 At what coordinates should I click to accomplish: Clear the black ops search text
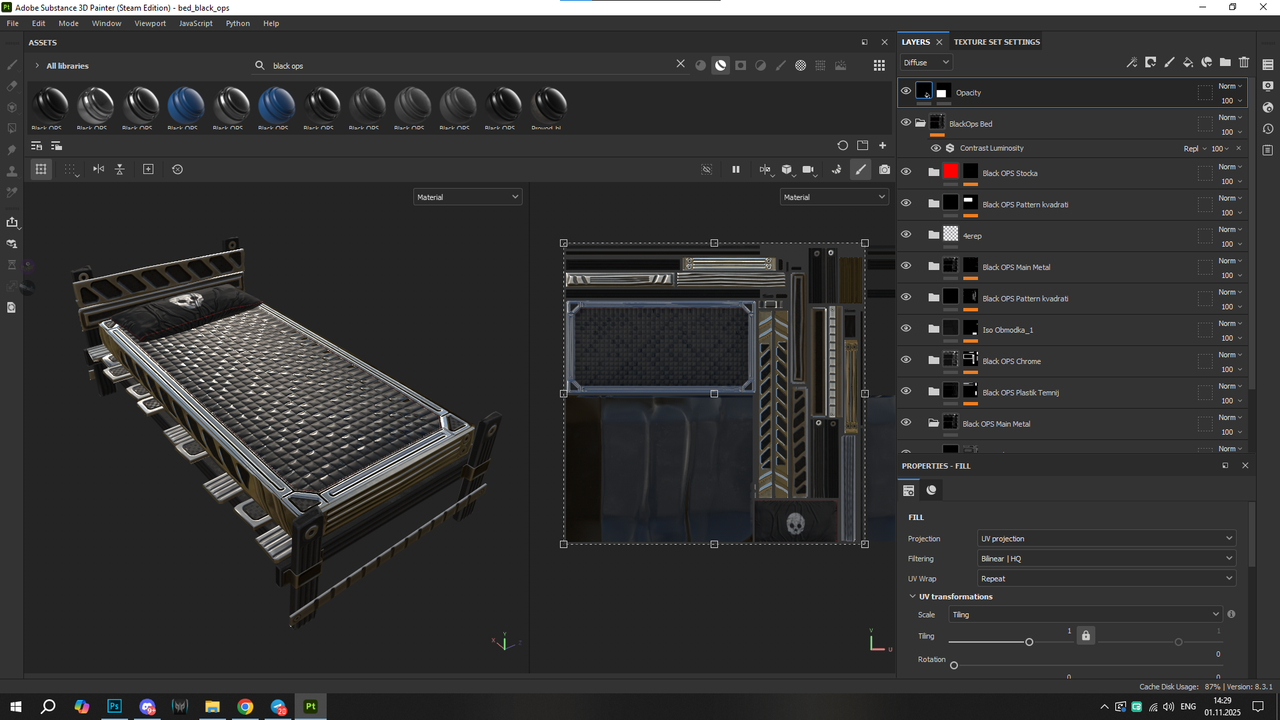[x=681, y=64]
